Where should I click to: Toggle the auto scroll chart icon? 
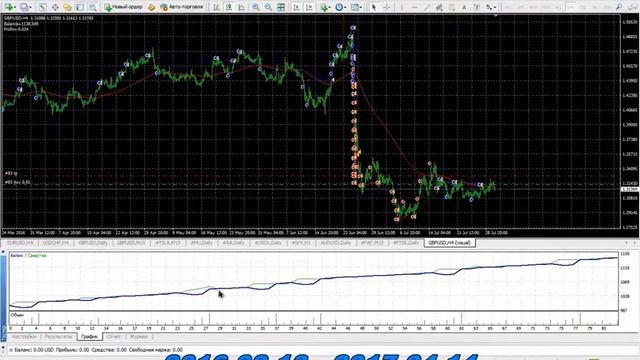pos(296,7)
